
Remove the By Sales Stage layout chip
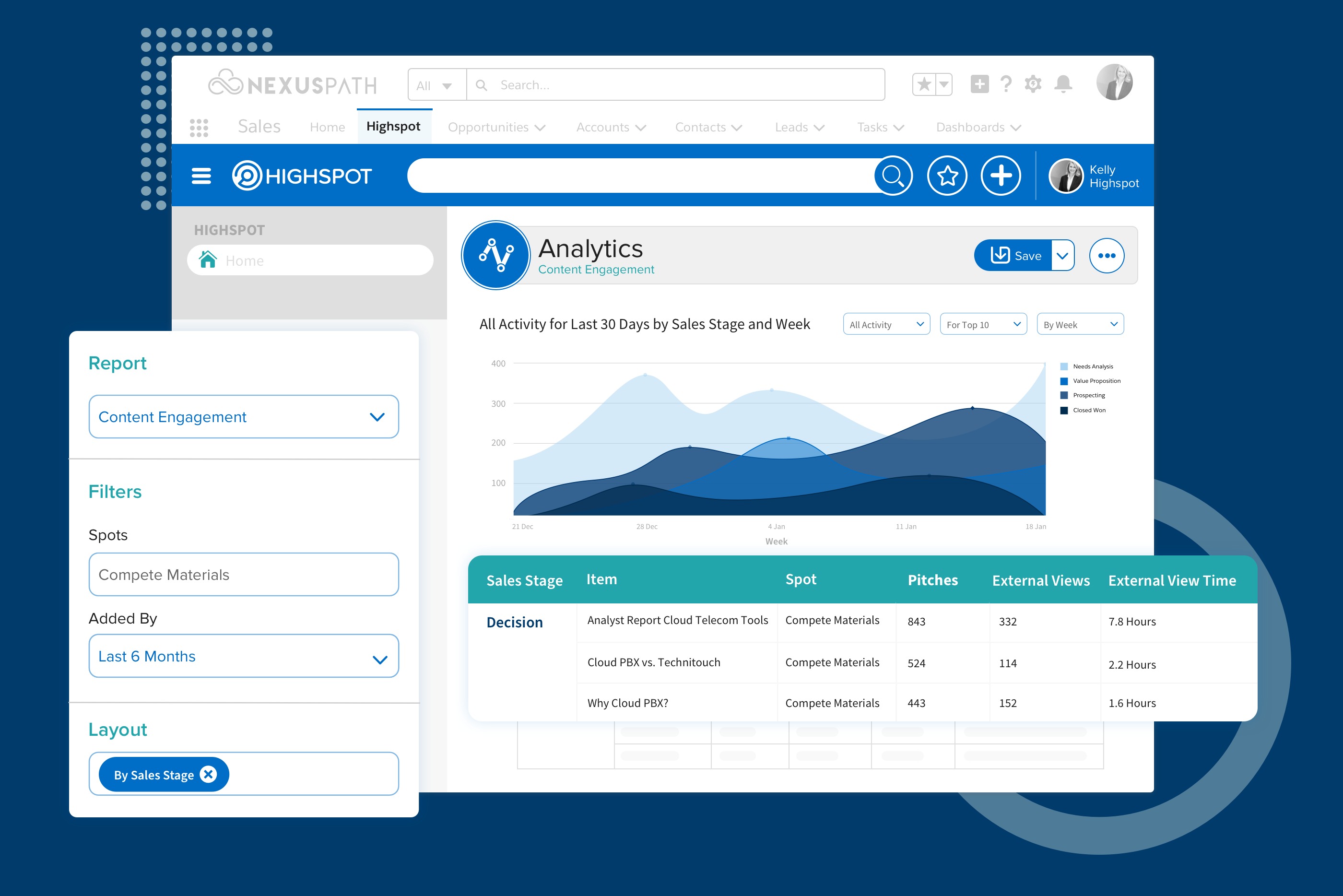click(x=209, y=774)
